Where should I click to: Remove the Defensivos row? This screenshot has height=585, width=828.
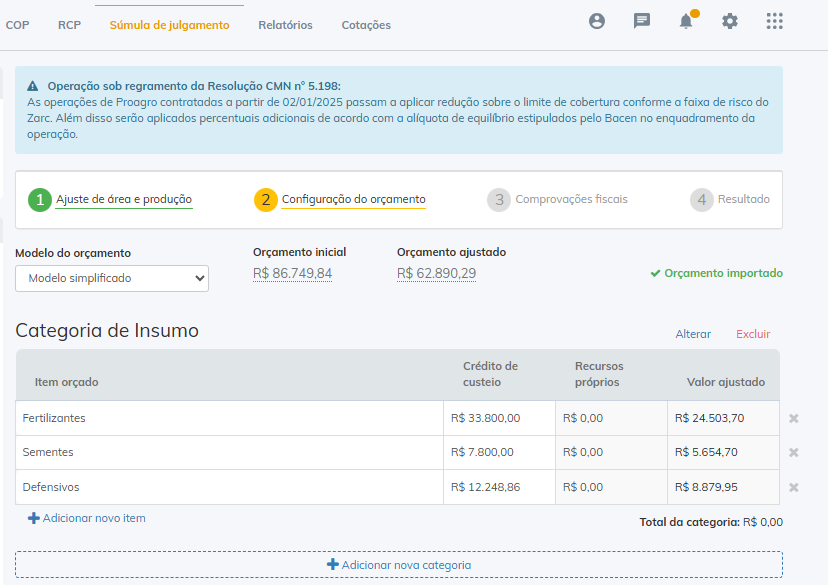(794, 487)
